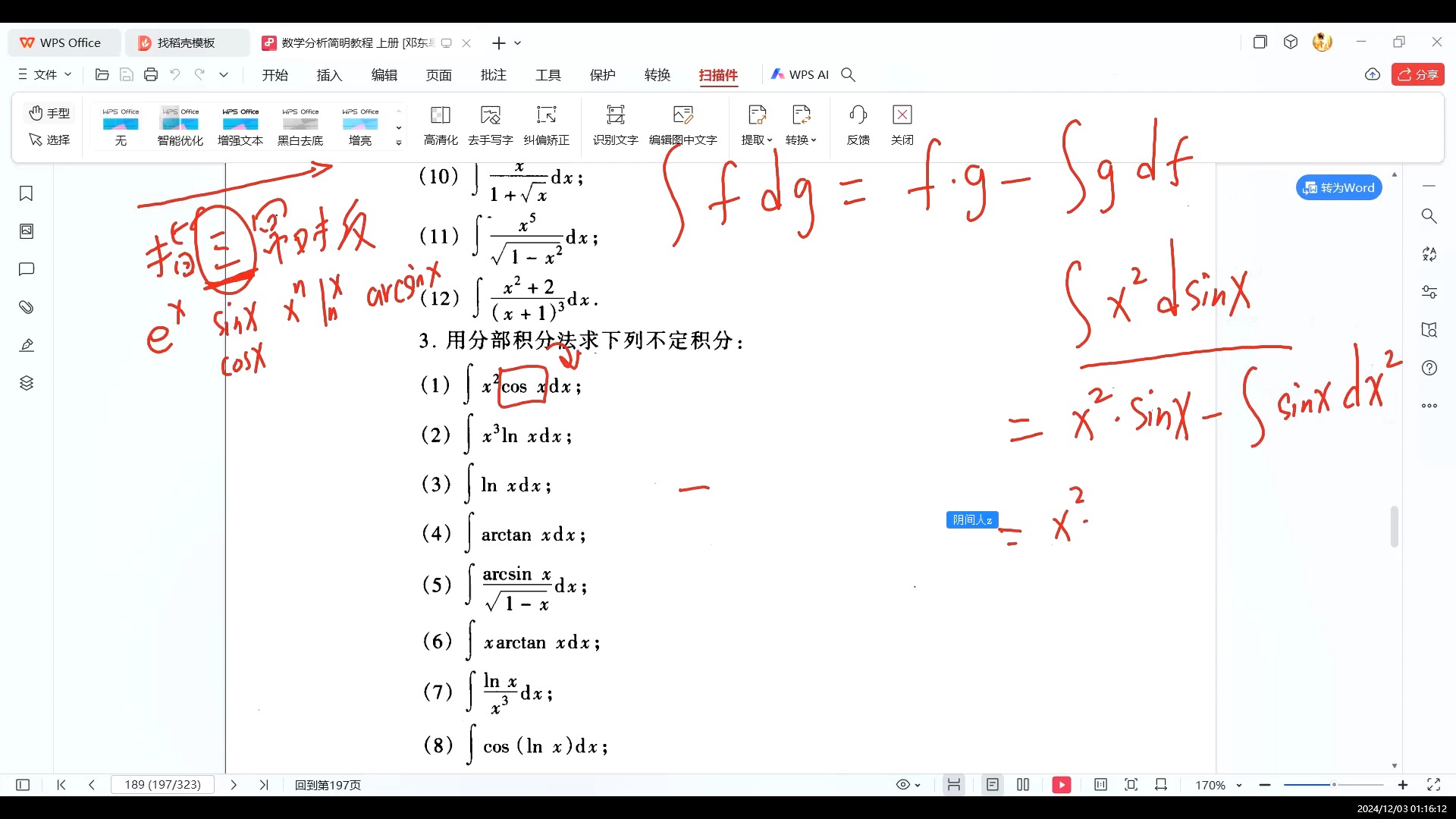Click the bookmark icon in left sidebar

click(x=27, y=194)
